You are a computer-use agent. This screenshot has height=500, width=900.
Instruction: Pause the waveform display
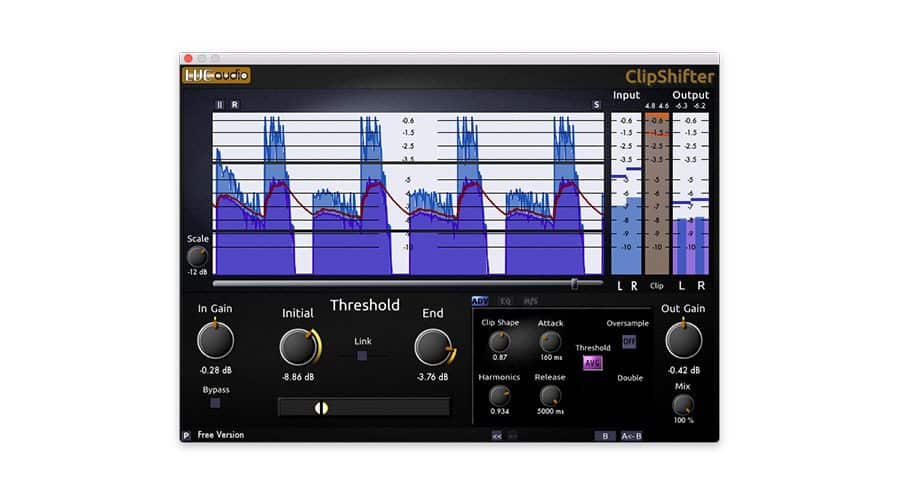(x=219, y=104)
